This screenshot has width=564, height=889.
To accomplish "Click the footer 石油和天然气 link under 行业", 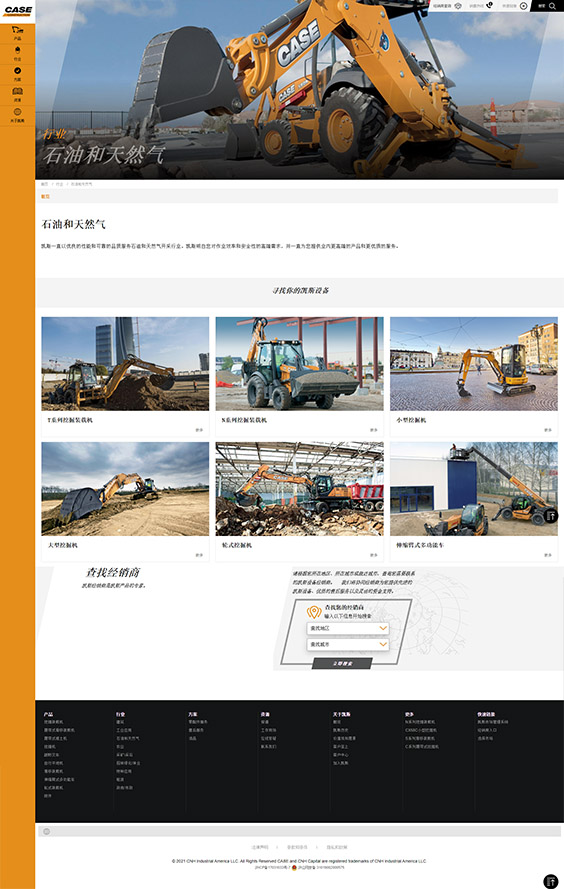I will click(x=128, y=739).
